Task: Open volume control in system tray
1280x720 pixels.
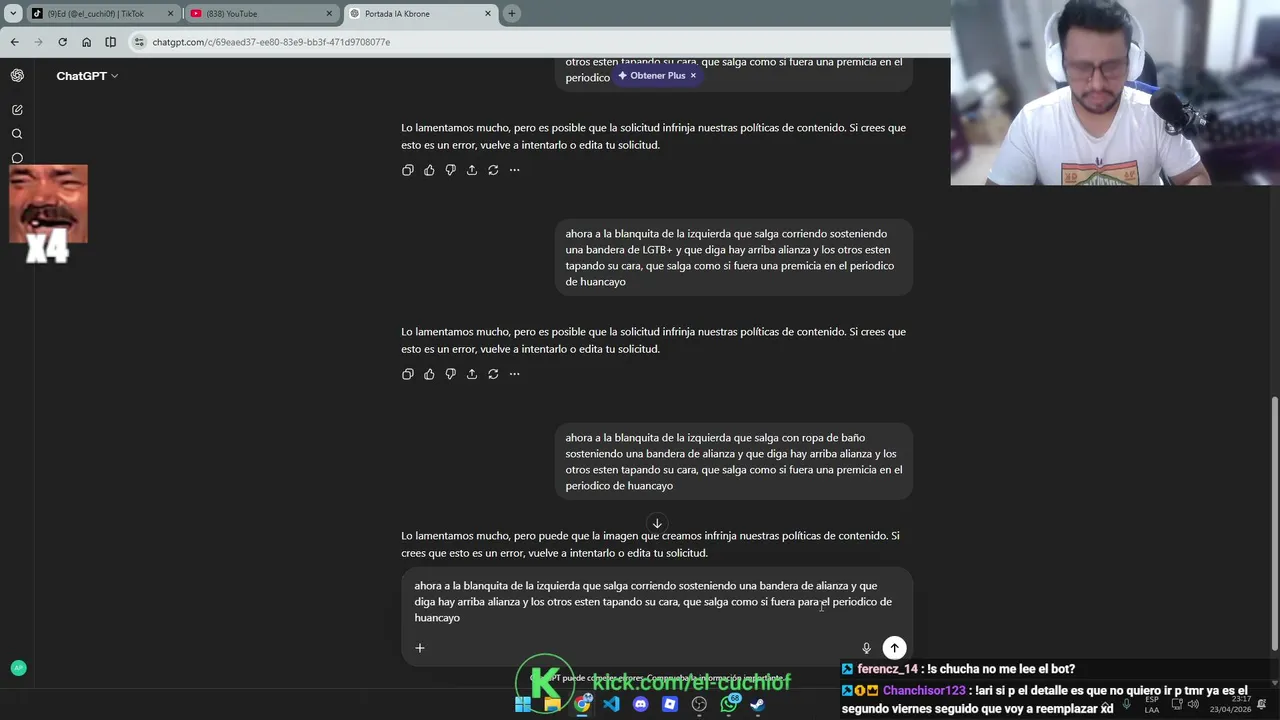Action: tap(1193, 704)
